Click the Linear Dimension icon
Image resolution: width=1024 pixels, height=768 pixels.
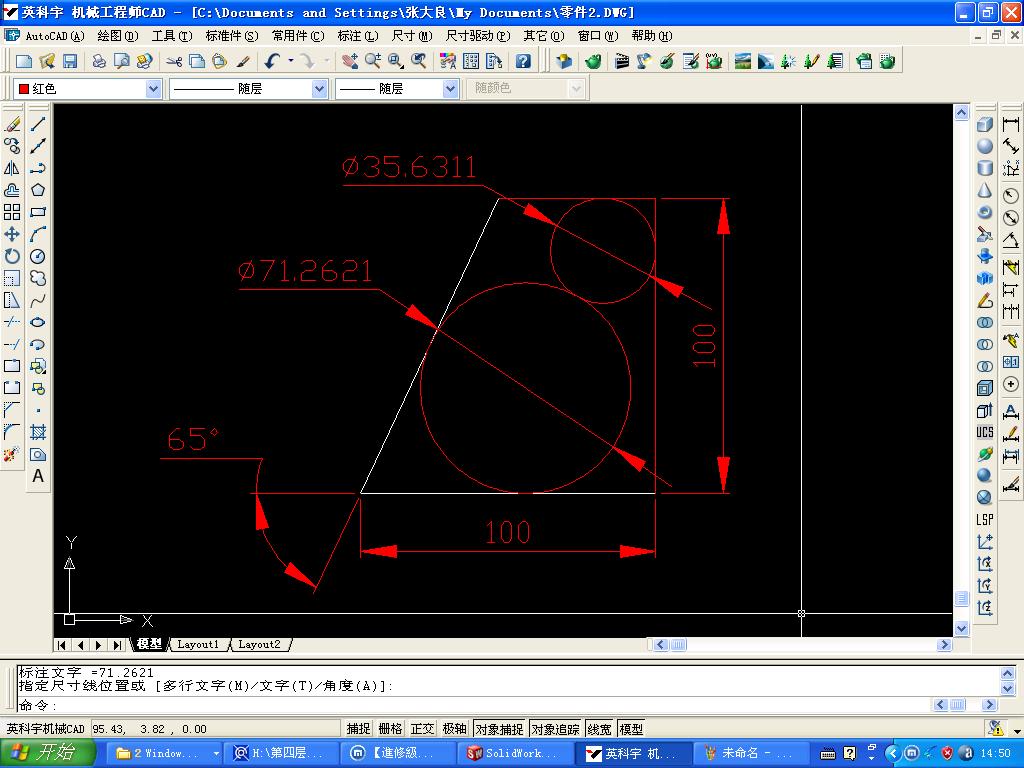(x=1011, y=124)
